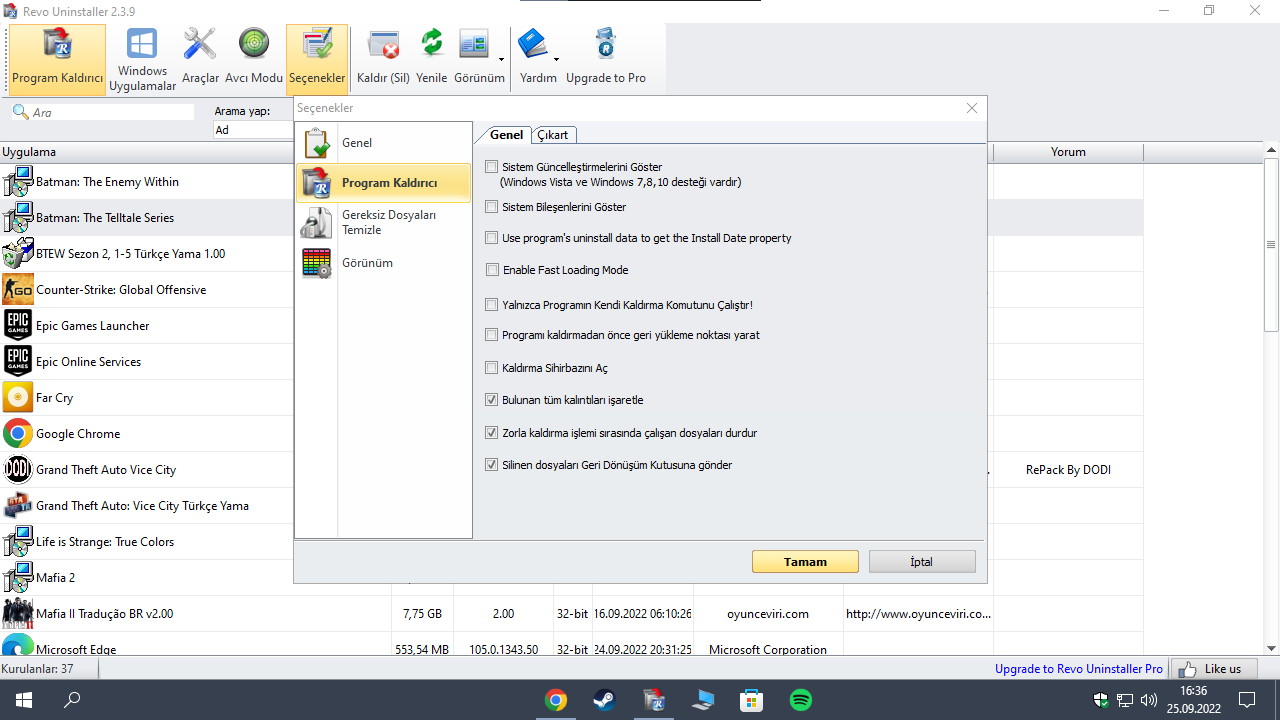Image resolution: width=1280 pixels, height=720 pixels.
Task: Click the Like us button
Action: (x=1212, y=669)
